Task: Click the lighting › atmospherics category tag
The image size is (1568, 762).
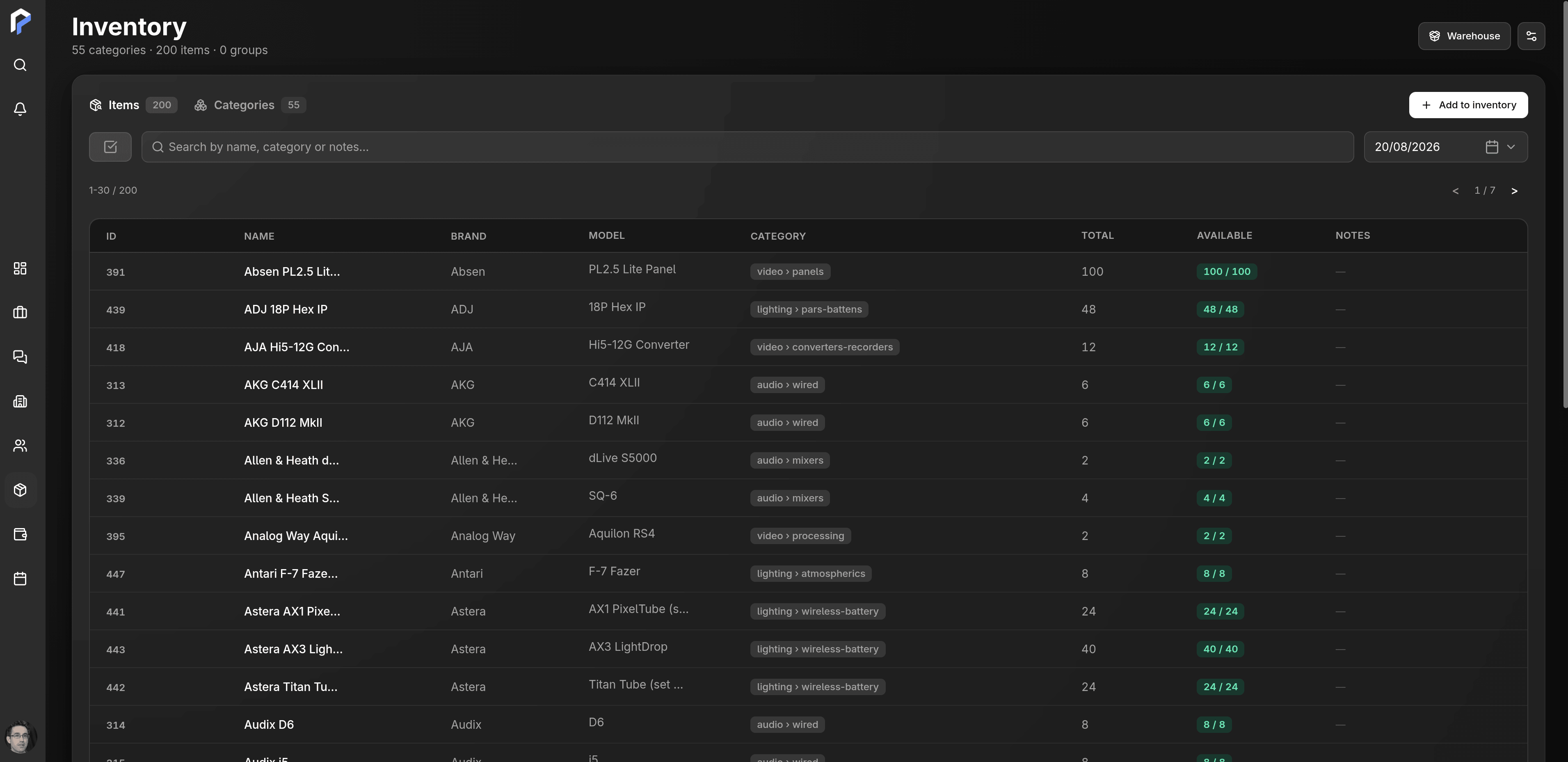Action: pos(811,573)
